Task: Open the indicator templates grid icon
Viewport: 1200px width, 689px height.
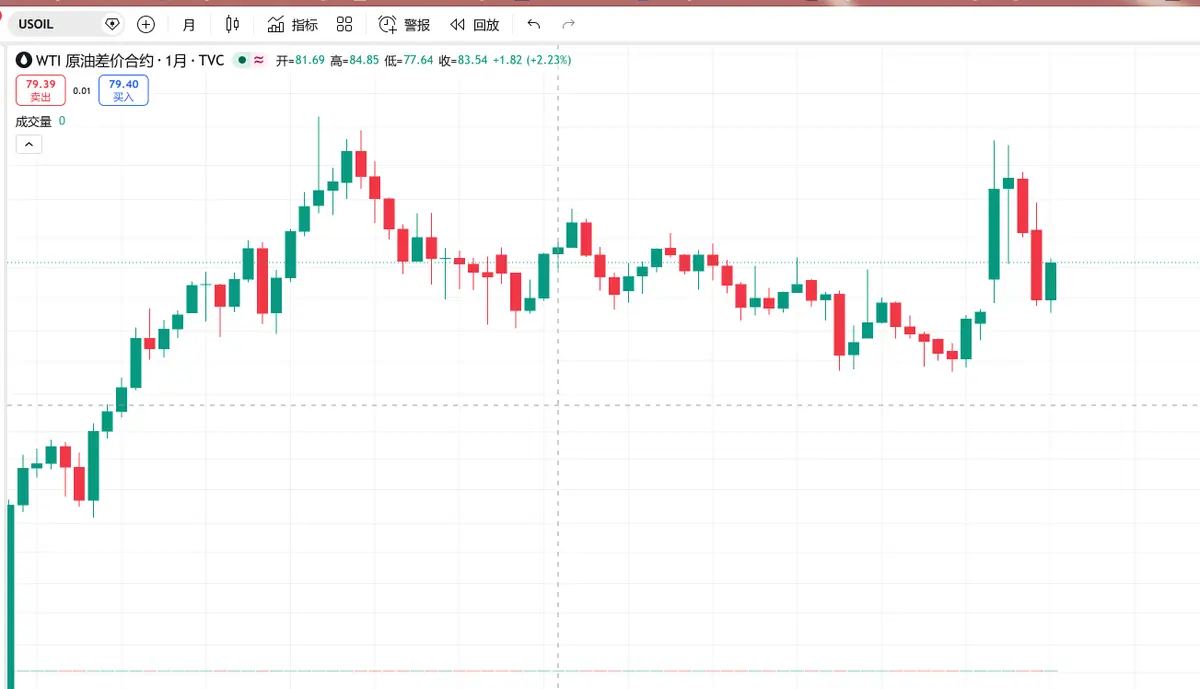Action: coord(345,24)
